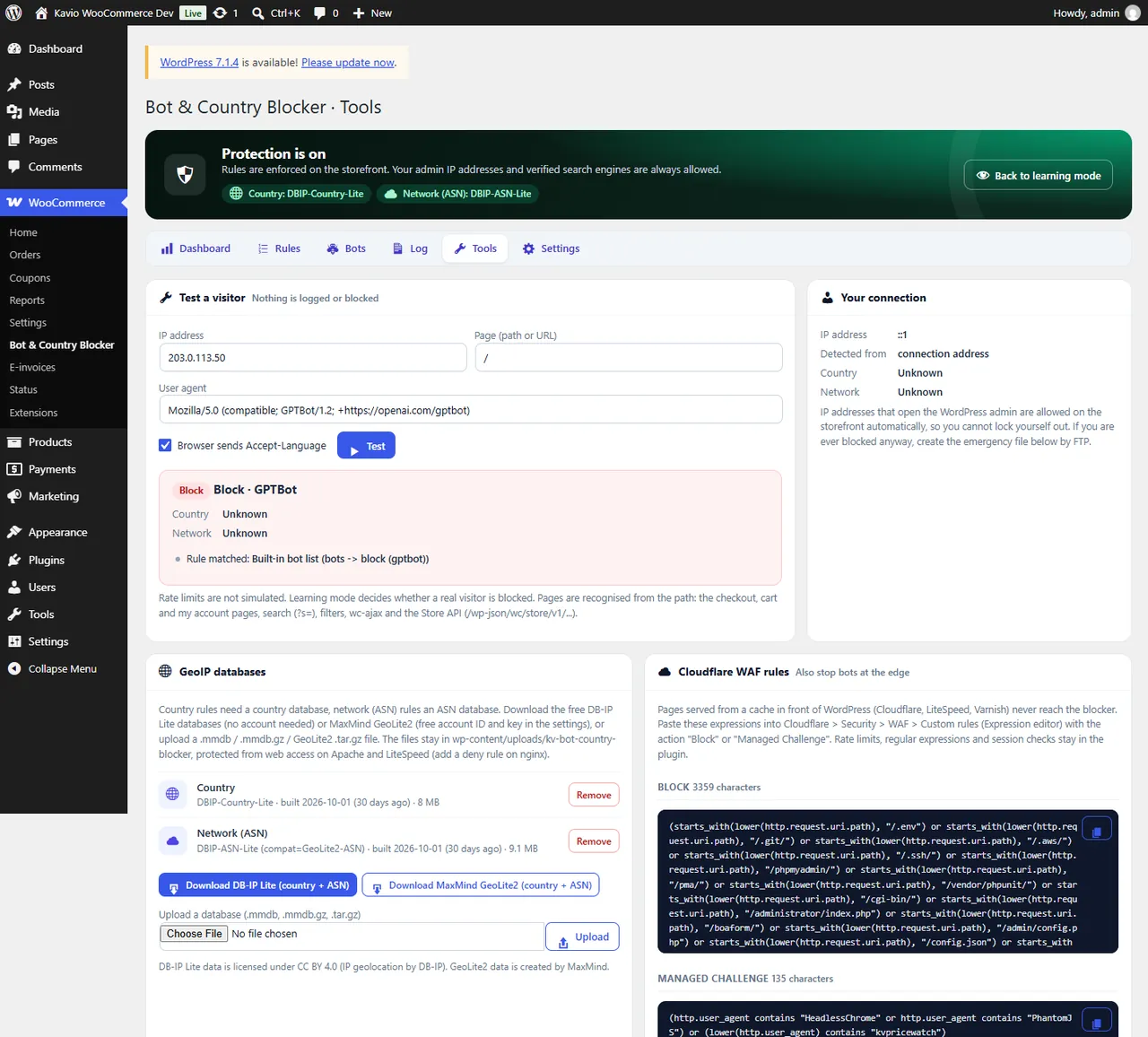Open the New menu in the admin bar
The image size is (1148, 1037).
point(372,13)
